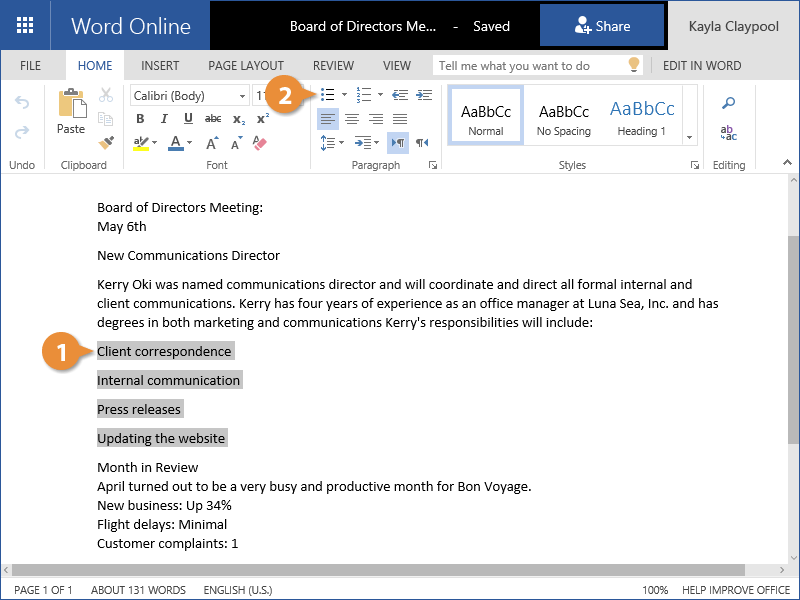This screenshot has height=600, width=800.
Task: Open the line spacing dropdown
Action: point(333,143)
